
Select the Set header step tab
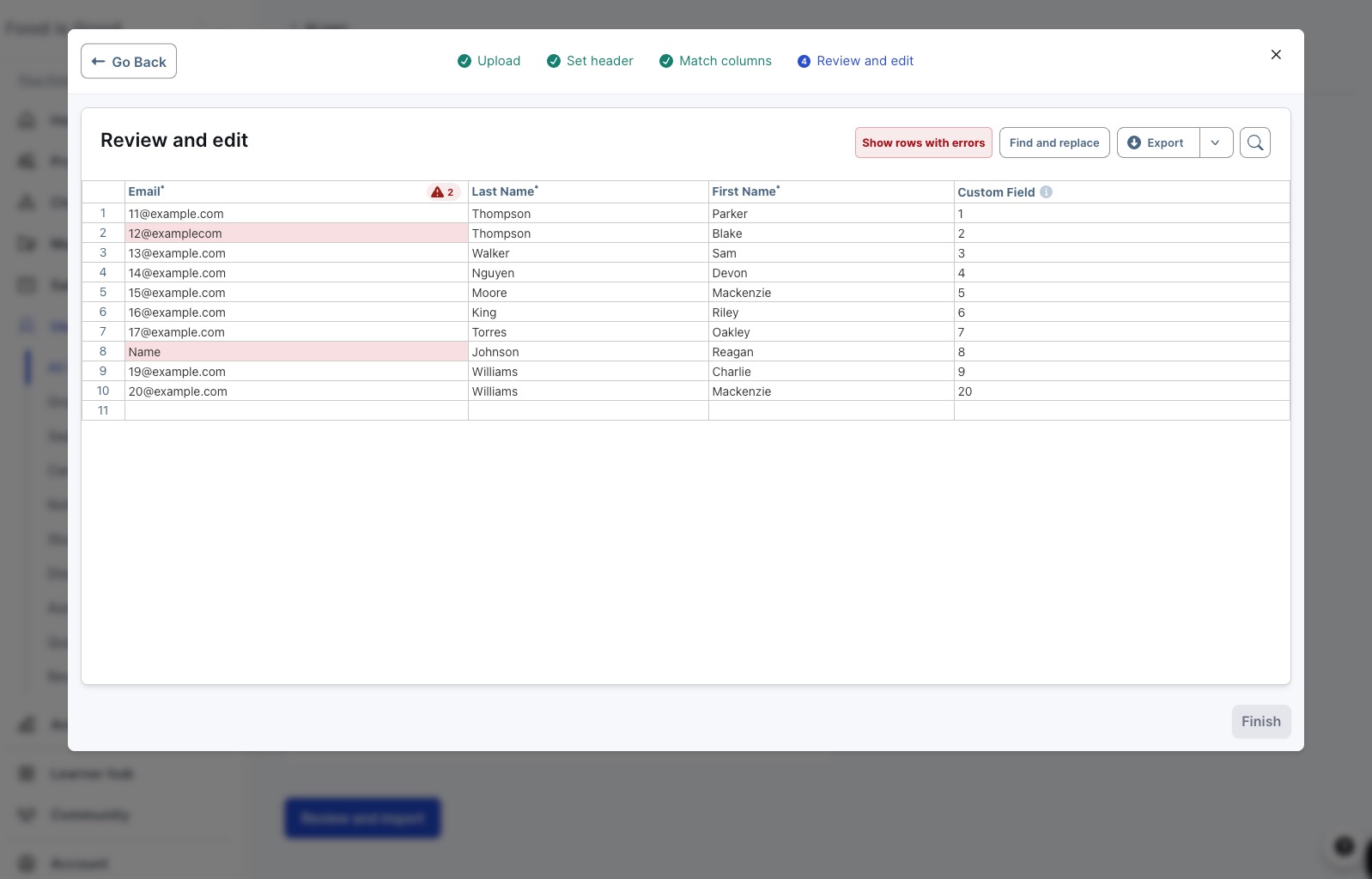tap(590, 61)
